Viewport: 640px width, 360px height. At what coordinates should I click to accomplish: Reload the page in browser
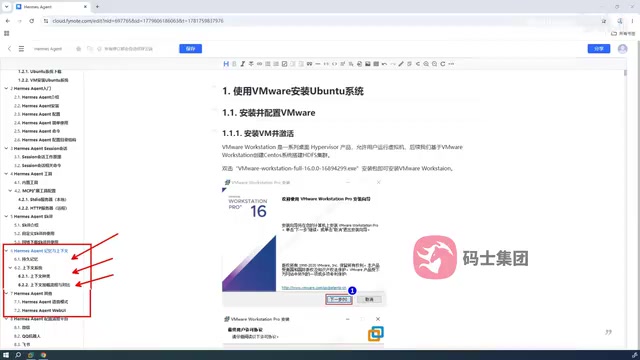point(31,21)
